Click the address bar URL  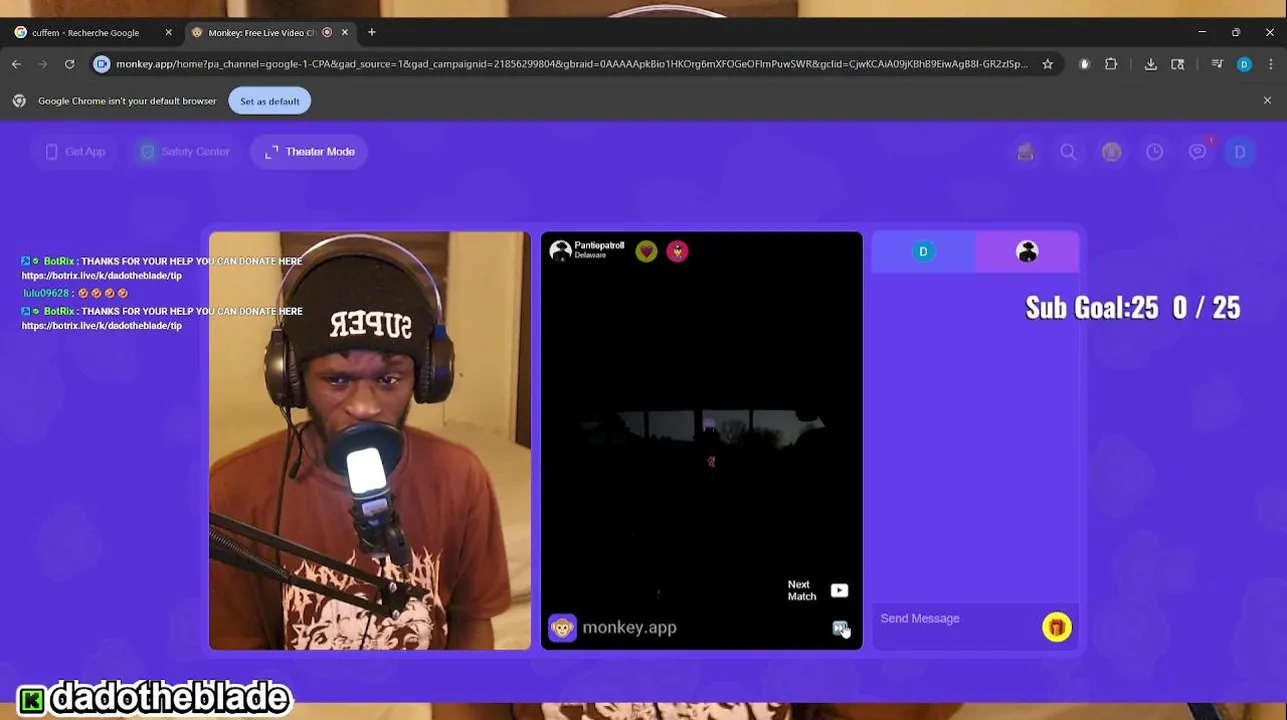click(571, 64)
